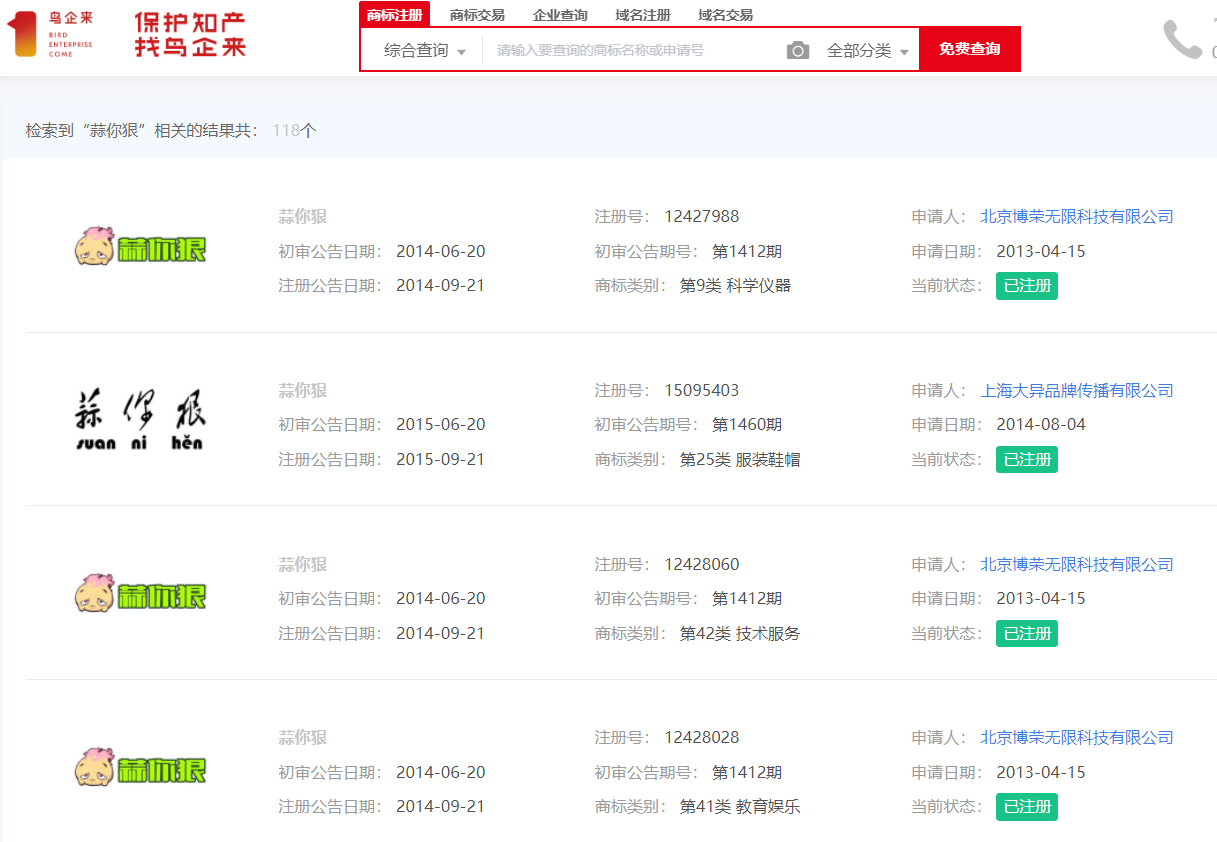1217x842 pixels.
Task: Select the 企业查询 tab
Action: pos(560,15)
